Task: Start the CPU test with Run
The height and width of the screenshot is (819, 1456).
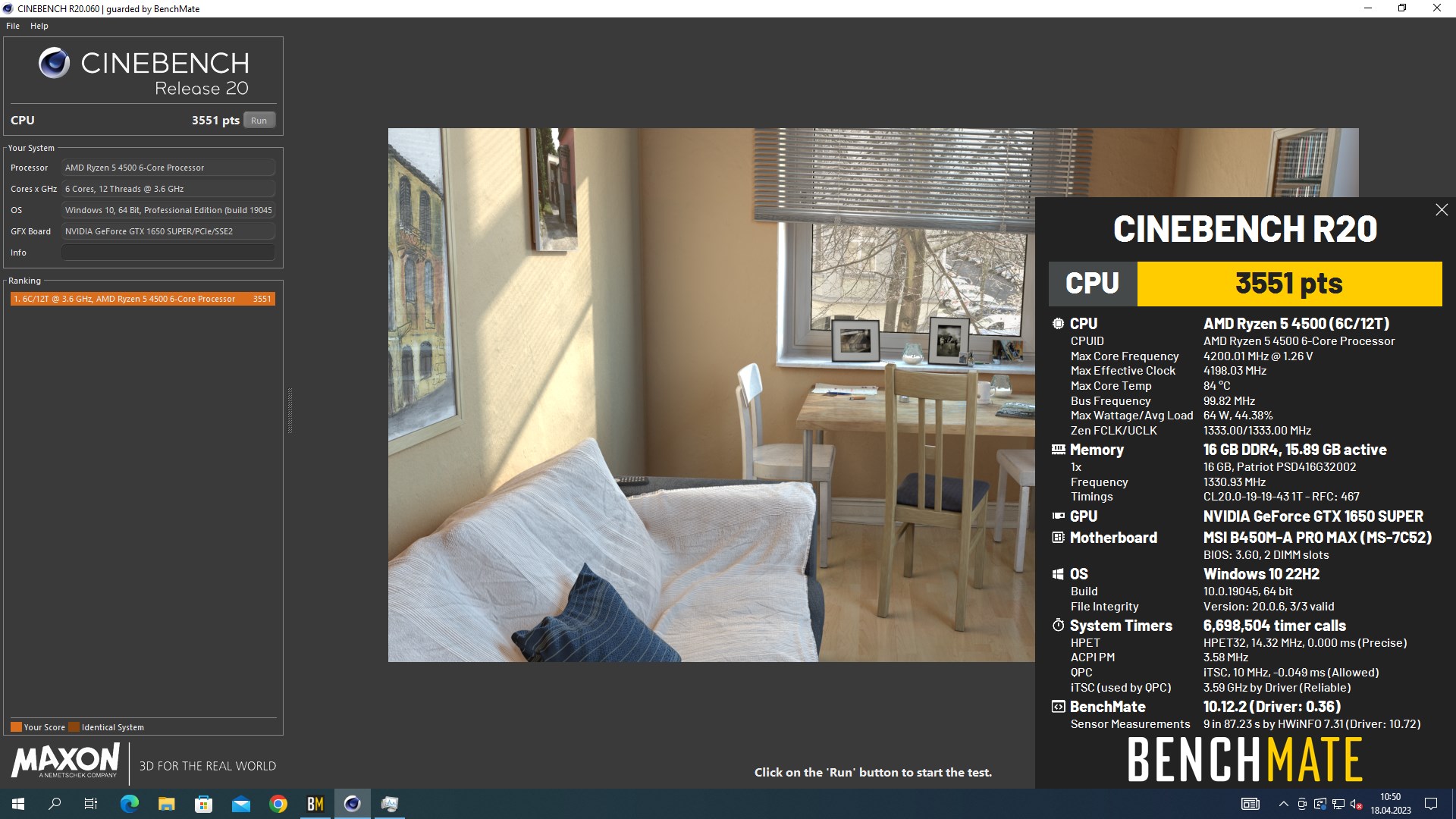Action: click(259, 121)
